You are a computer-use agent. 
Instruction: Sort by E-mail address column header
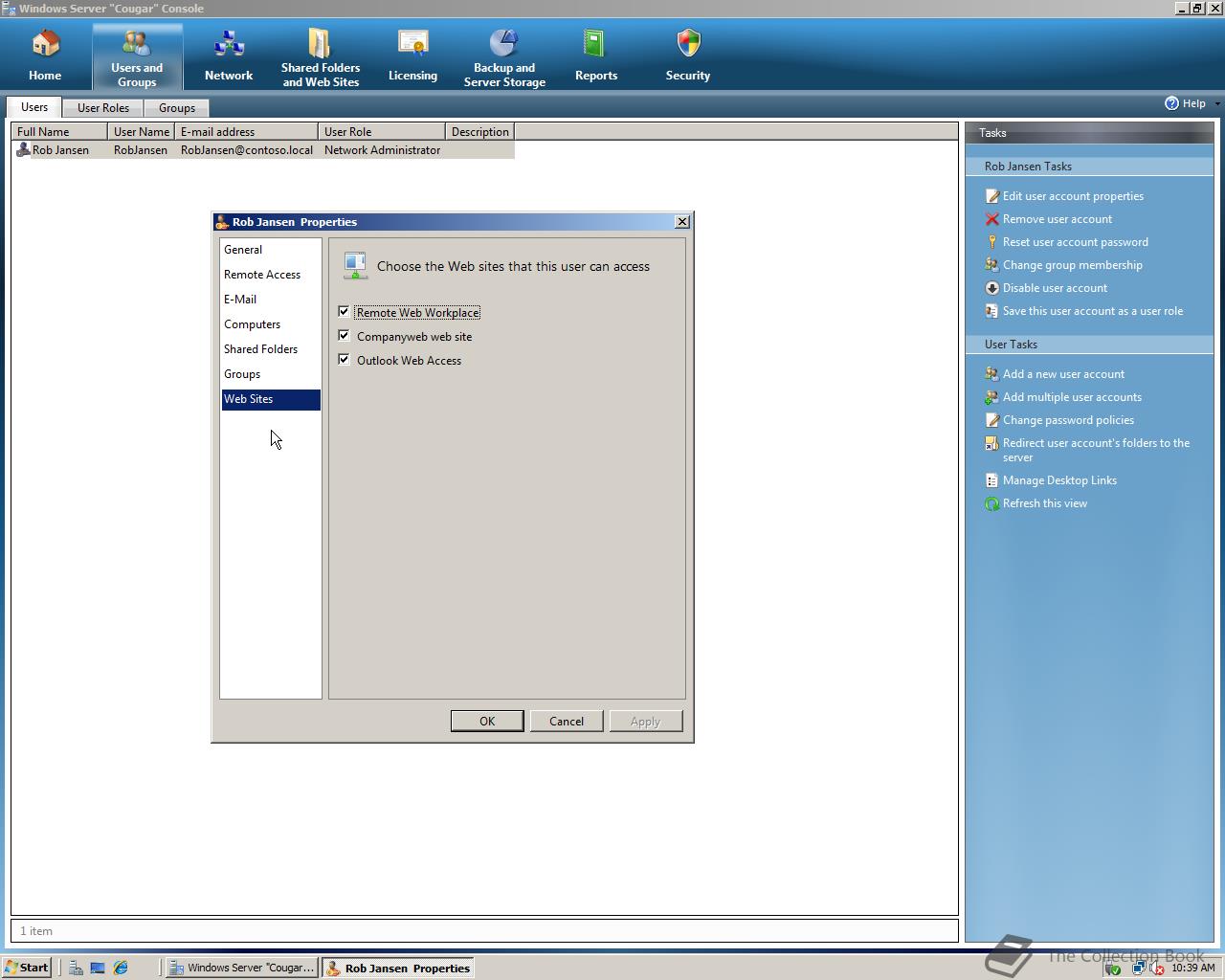tap(247, 131)
